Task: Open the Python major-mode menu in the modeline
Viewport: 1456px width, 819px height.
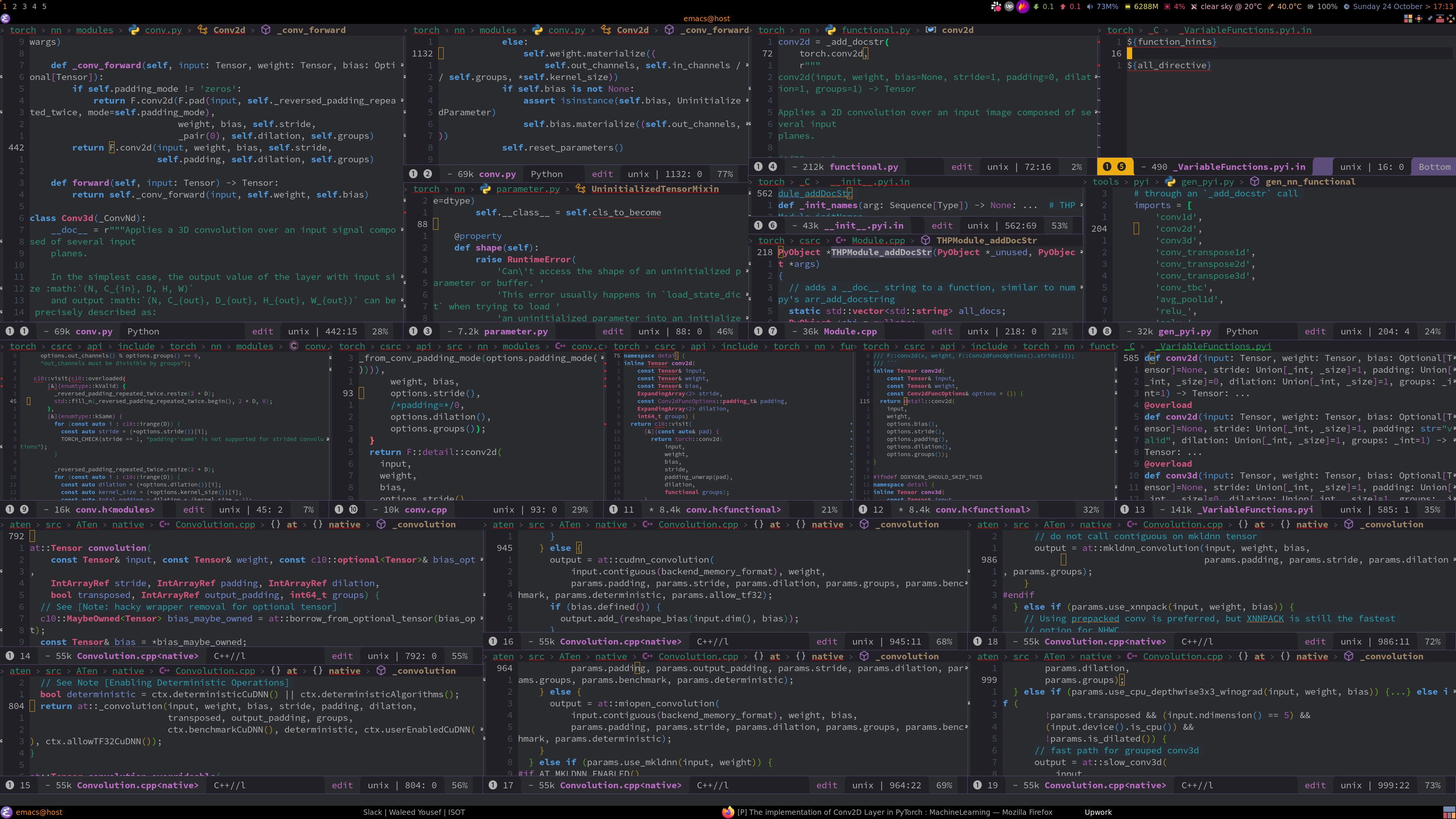Action: [x=144, y=331]
